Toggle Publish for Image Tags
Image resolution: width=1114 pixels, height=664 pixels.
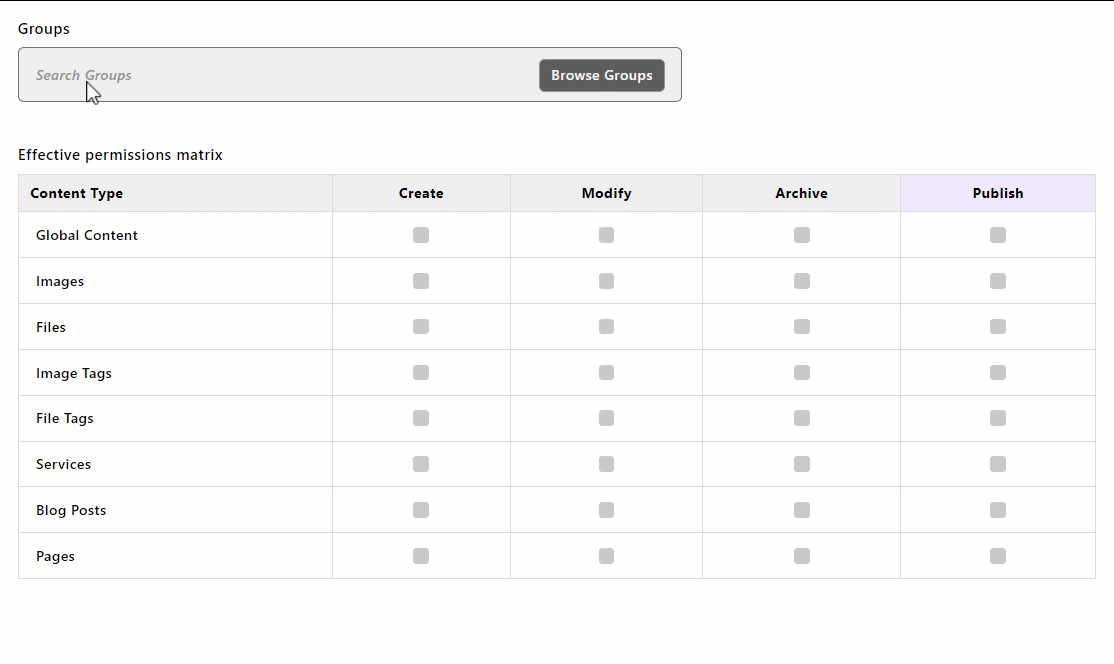(x=998, y=373)
